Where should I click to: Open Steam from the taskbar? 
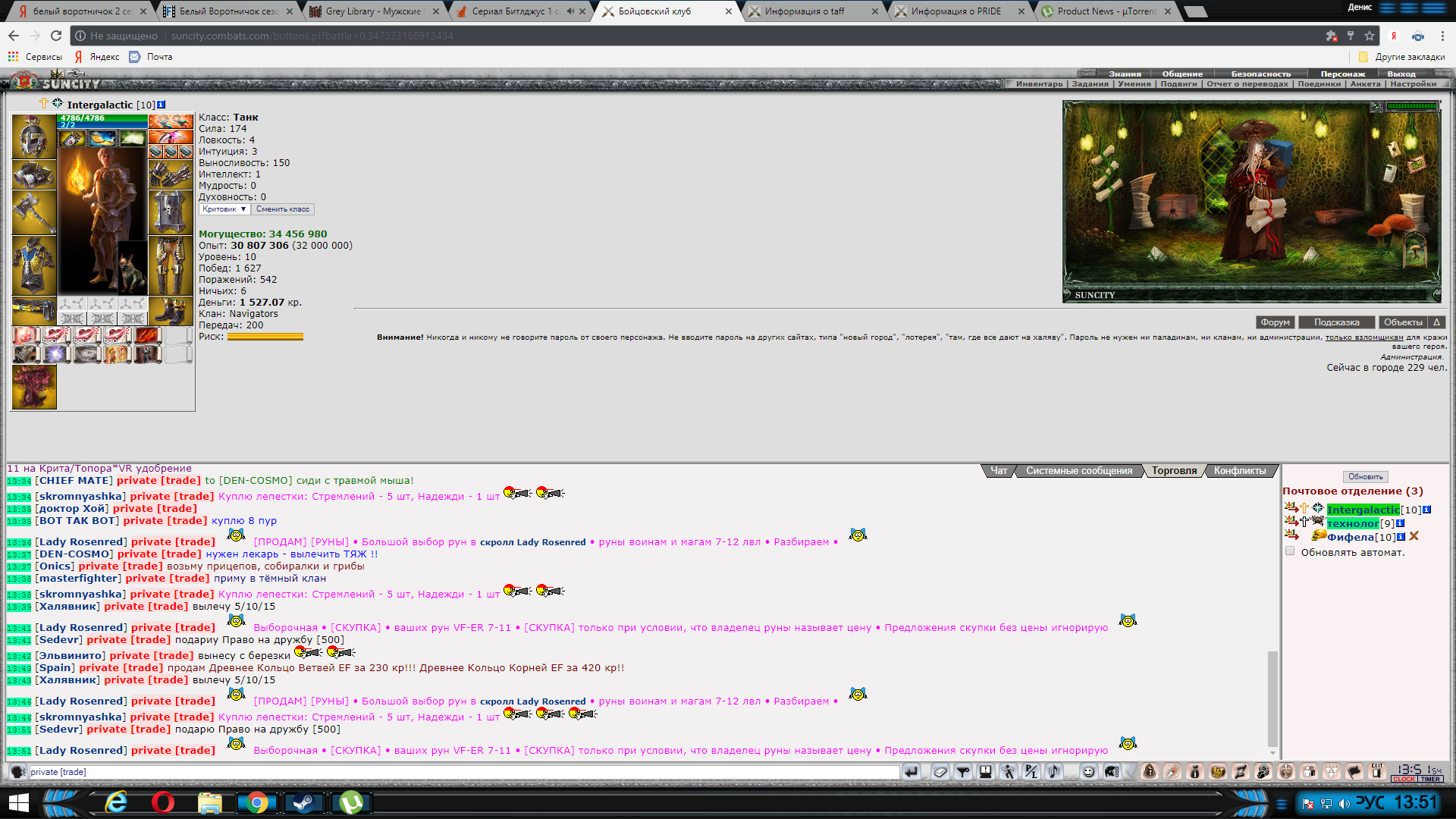pos(304,802)
